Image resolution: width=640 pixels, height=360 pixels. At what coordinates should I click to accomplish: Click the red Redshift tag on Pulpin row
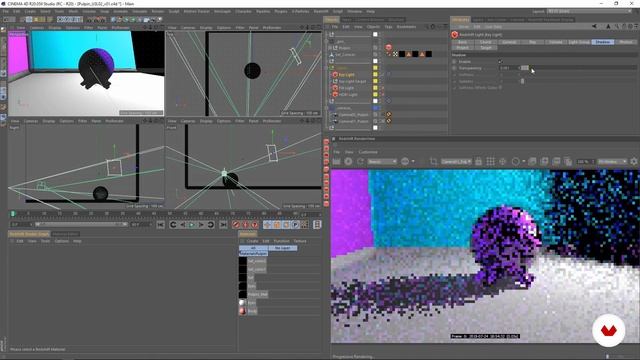tap(389, 48)
